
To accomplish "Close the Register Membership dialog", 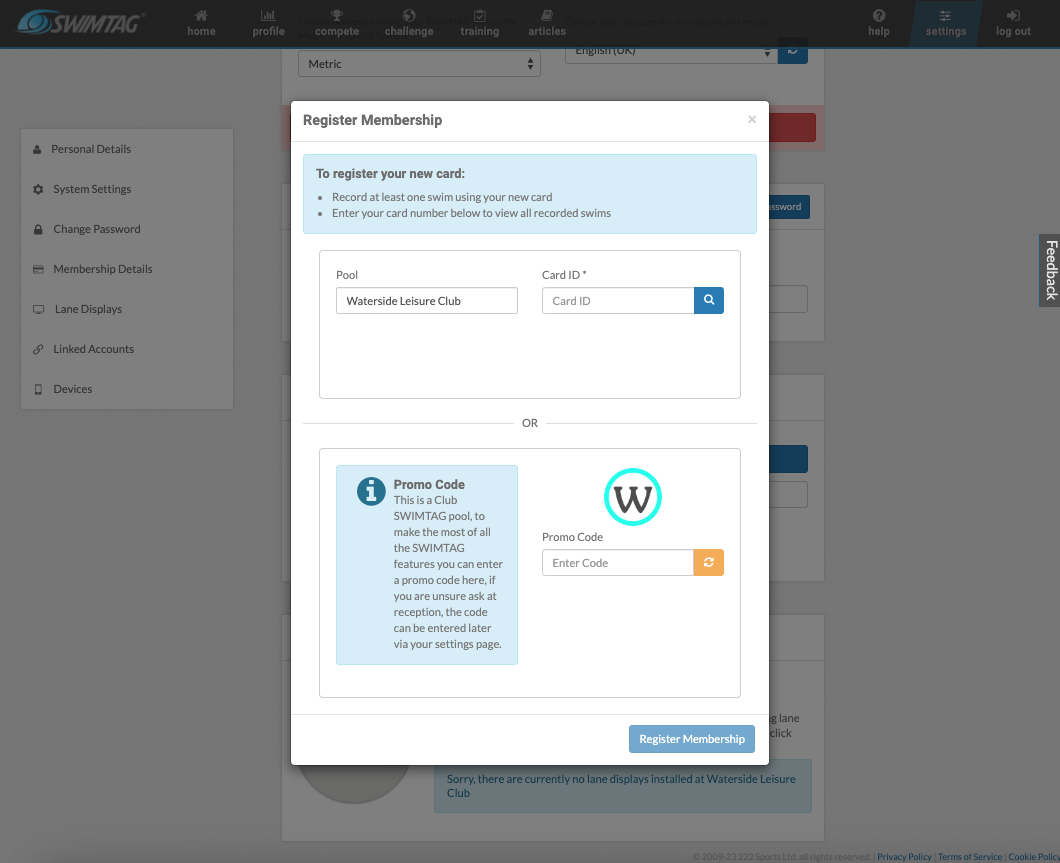I will (752, 120).
